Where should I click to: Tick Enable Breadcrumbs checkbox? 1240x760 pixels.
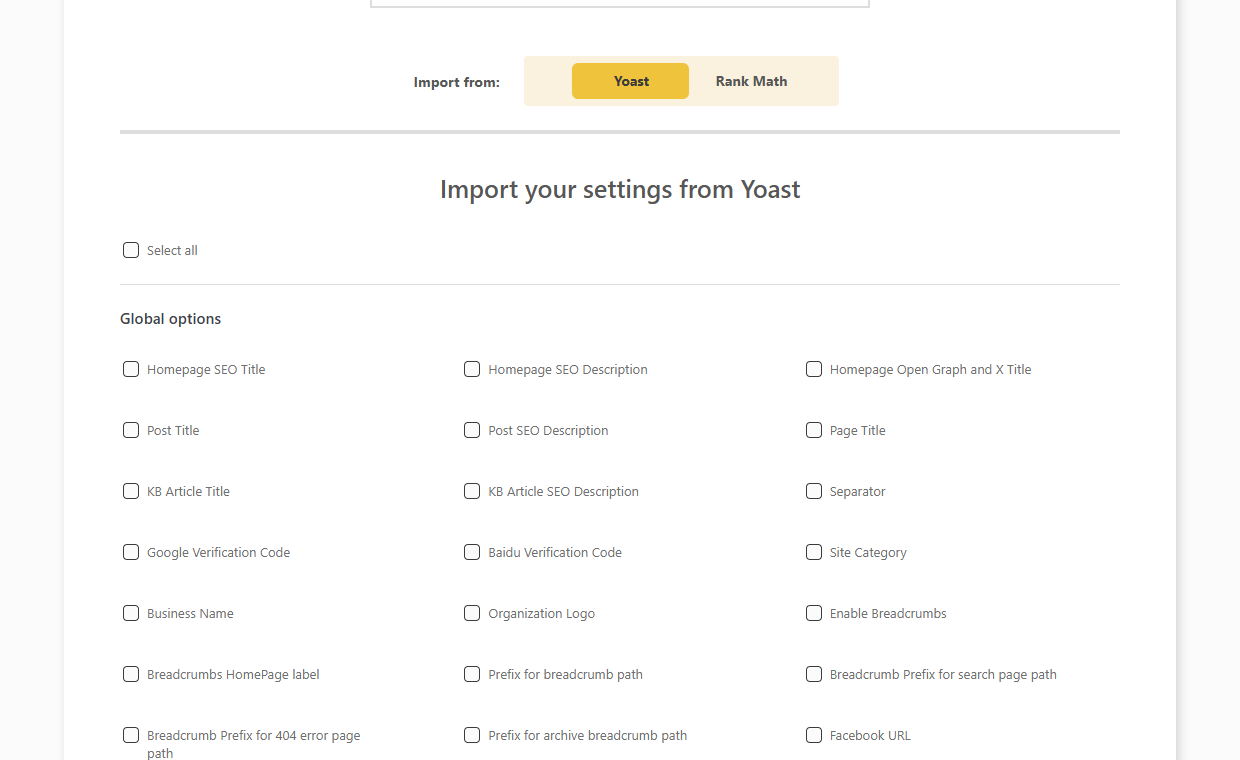pyautogui.click(x=814, y=613)
